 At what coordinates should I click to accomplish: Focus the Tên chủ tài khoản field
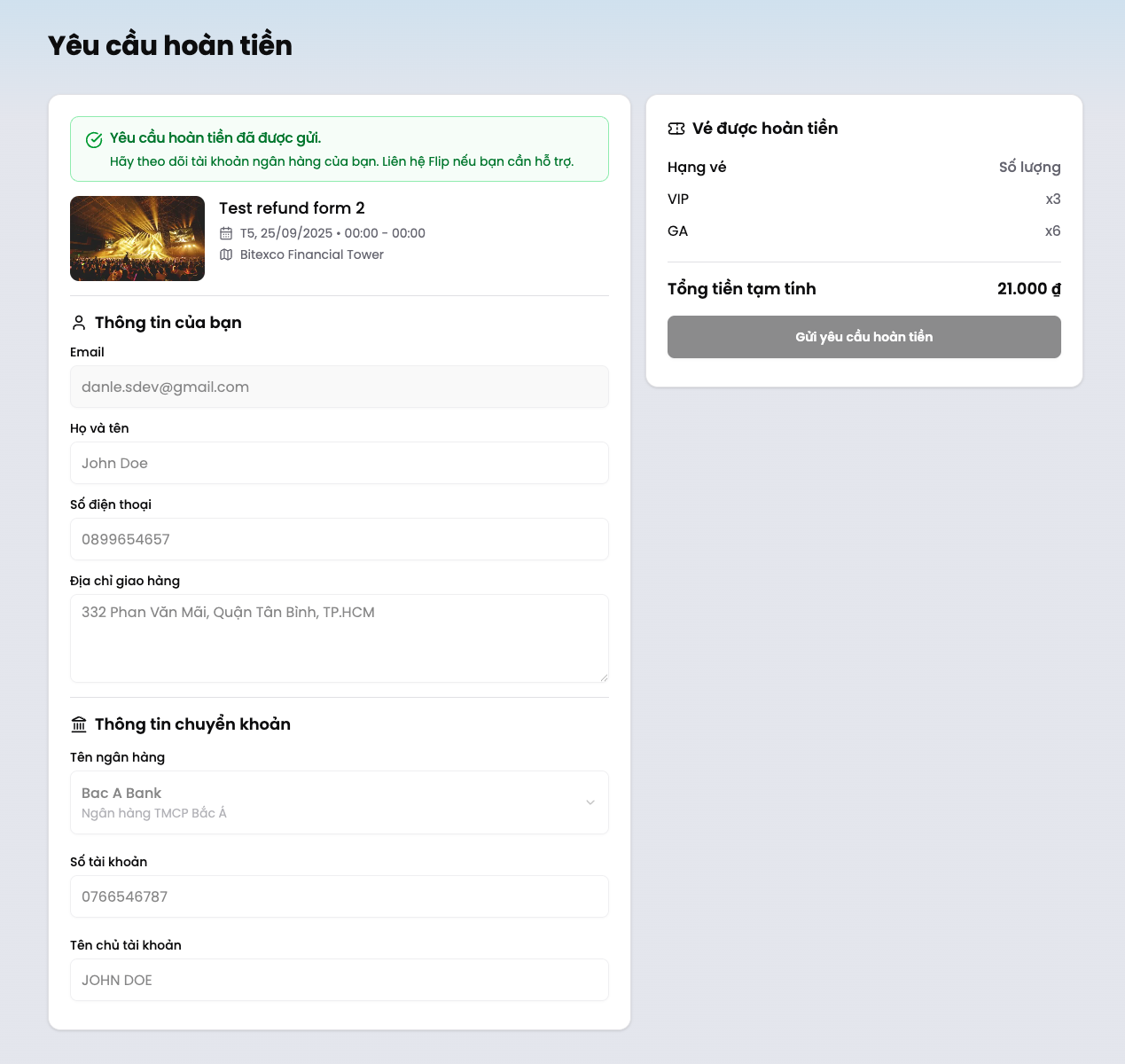[x=340, y=980]
